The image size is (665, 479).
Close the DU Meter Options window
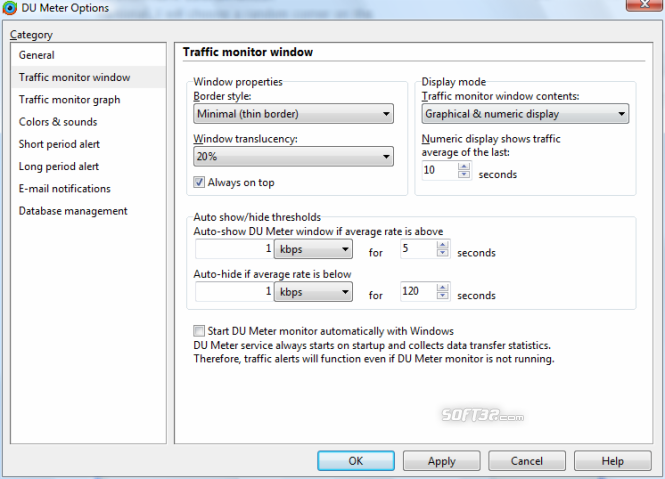point(645,5)
